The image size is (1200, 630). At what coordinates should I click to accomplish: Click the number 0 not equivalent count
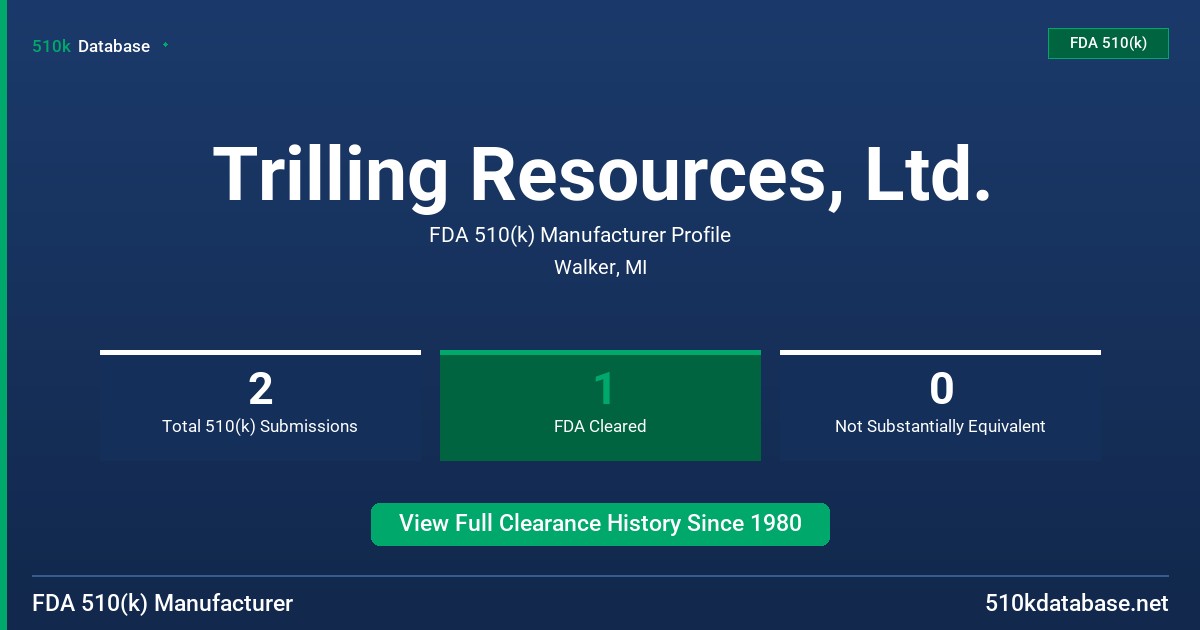click(x=941, y=389)
